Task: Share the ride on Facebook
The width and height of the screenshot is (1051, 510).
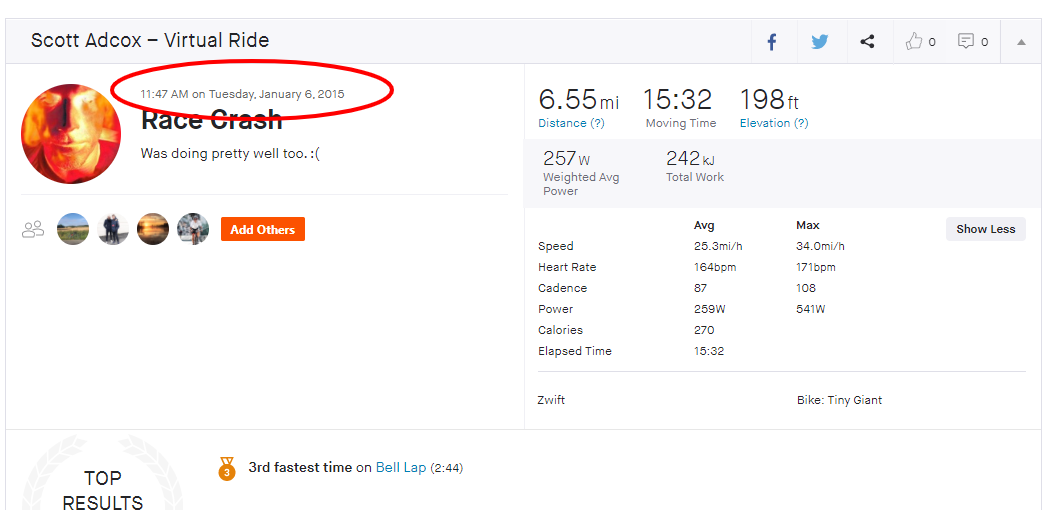Action: pyautogui.click(x=772, y=42)
